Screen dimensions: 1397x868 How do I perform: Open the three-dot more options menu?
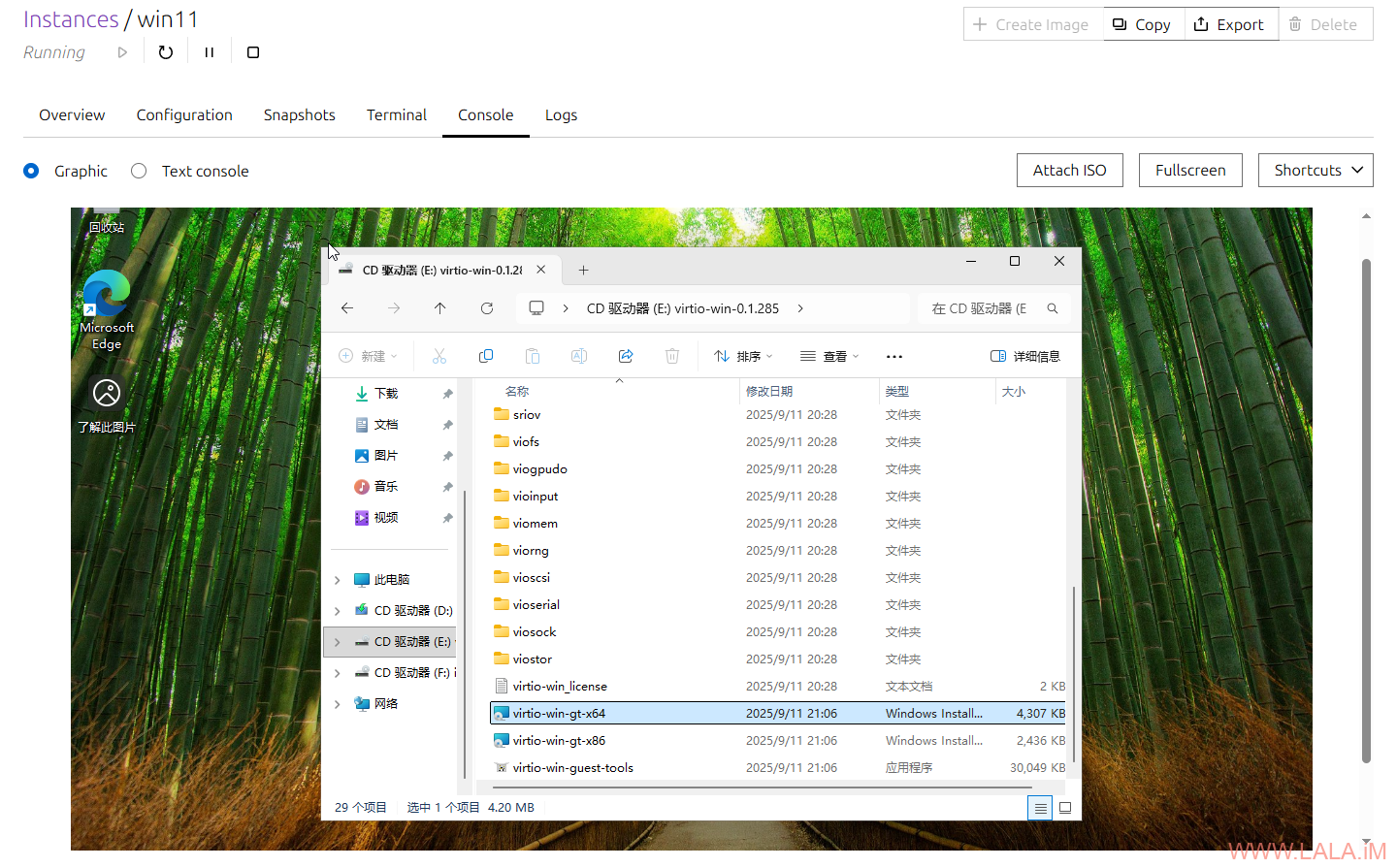click(x=894, y=356)
